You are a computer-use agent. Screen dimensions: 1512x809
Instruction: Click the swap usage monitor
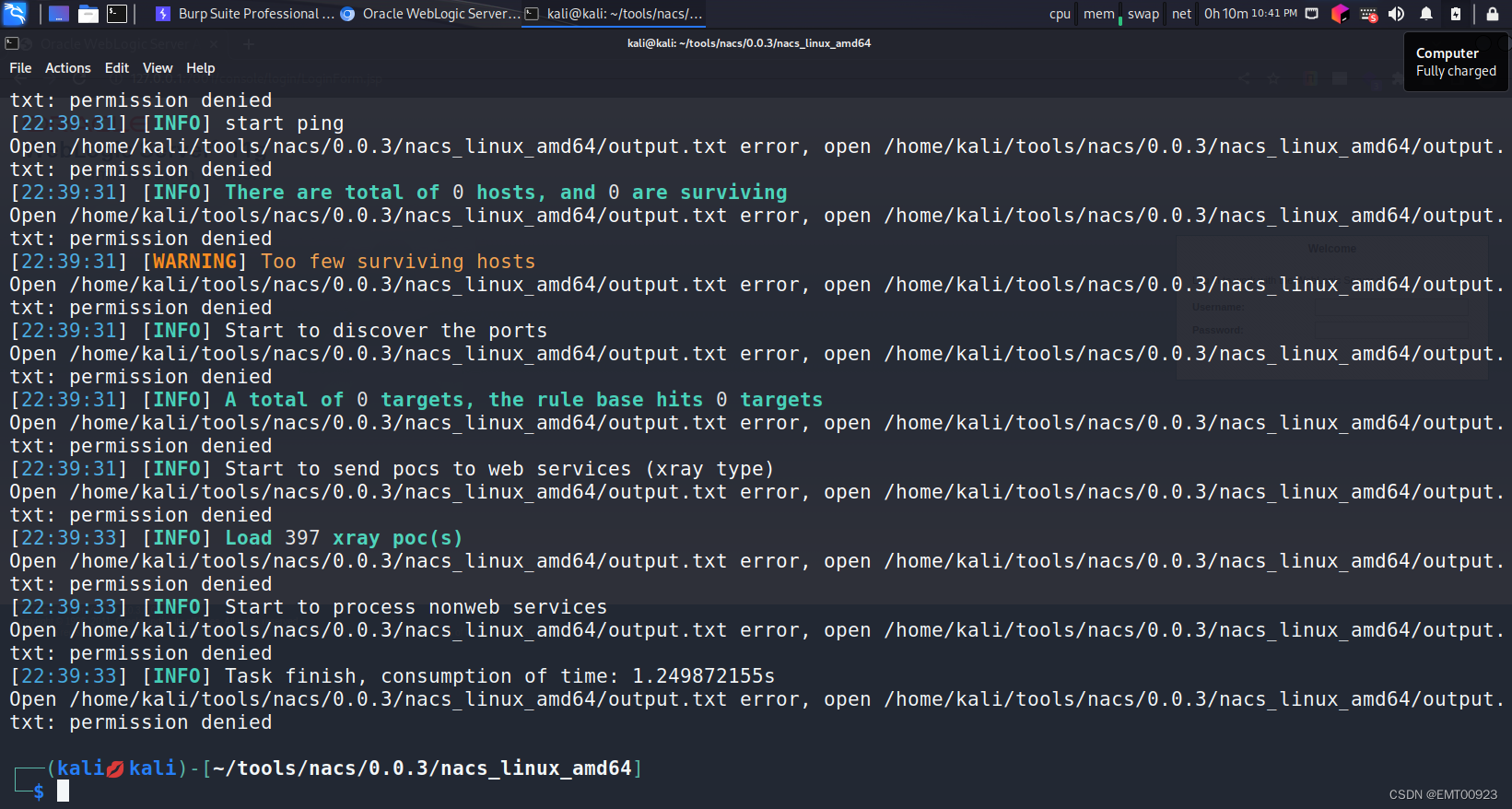1143,14
